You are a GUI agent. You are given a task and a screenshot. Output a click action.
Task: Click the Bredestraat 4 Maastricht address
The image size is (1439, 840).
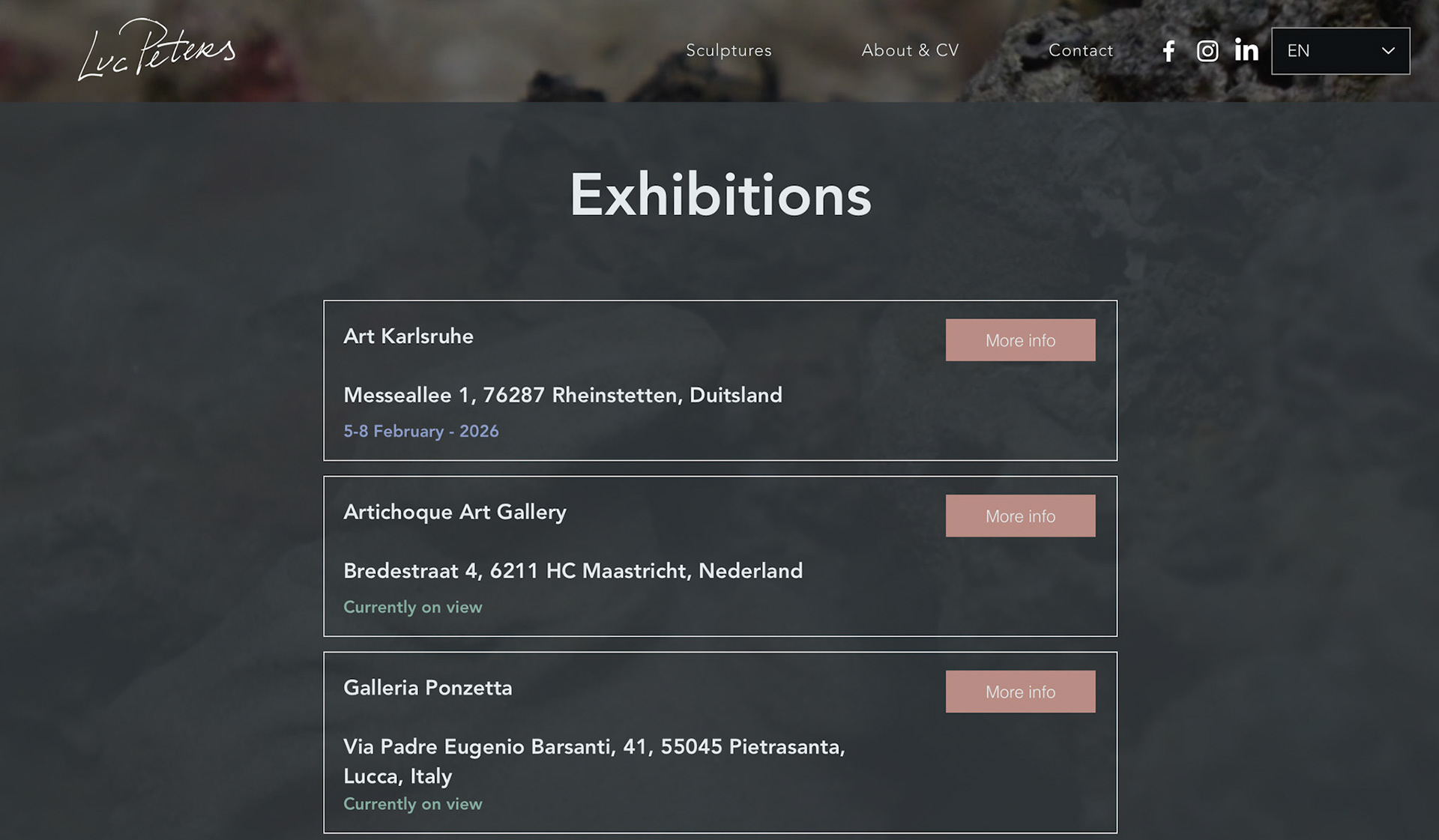tap(573, 571)
